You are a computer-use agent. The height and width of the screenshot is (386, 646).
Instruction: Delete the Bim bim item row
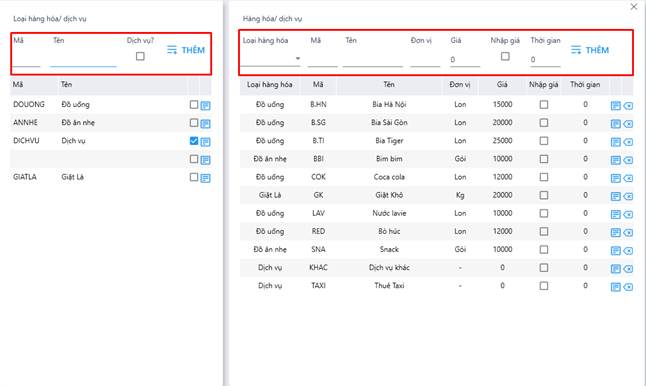628,160
